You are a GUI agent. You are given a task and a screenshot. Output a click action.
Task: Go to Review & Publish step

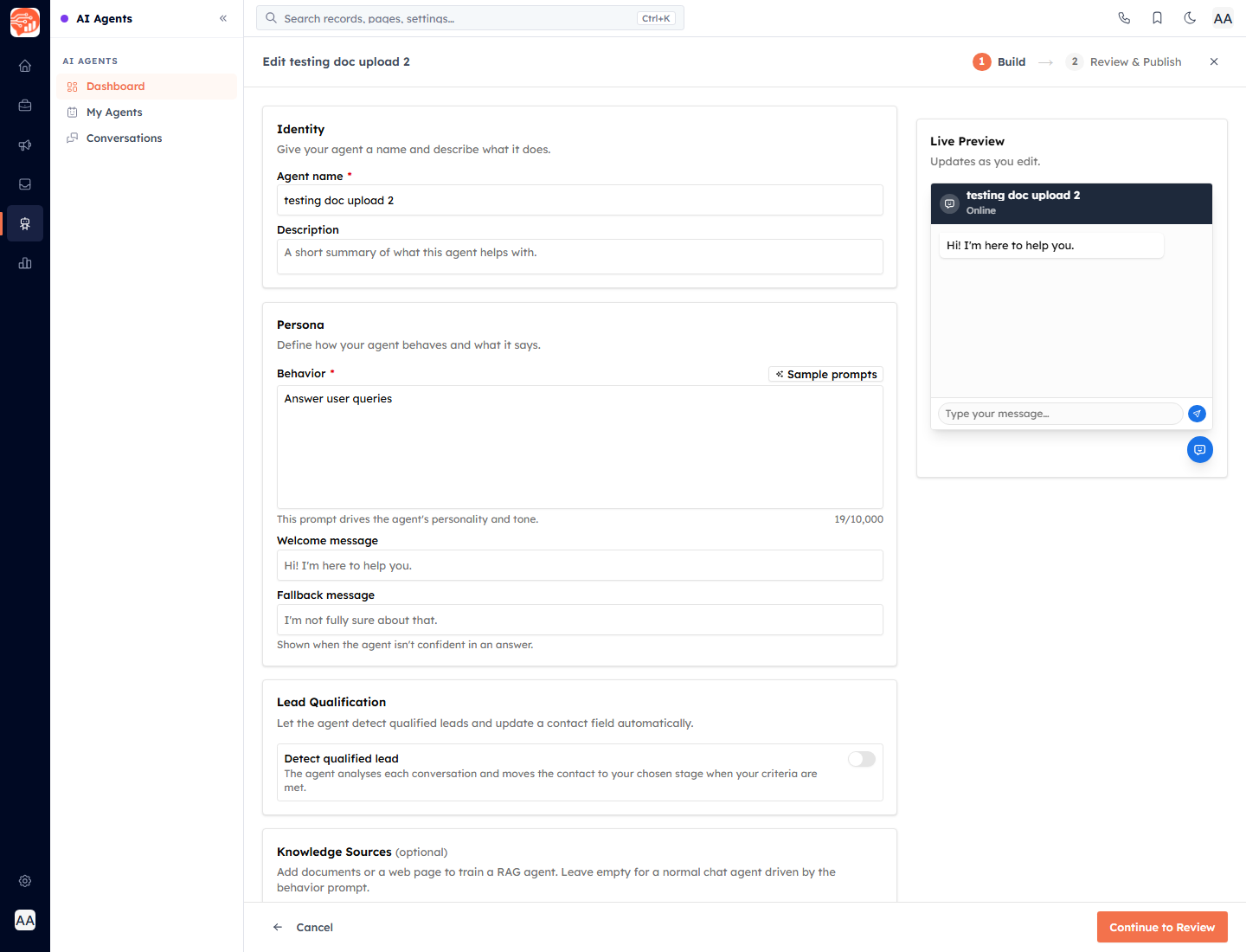[1124, 61]
